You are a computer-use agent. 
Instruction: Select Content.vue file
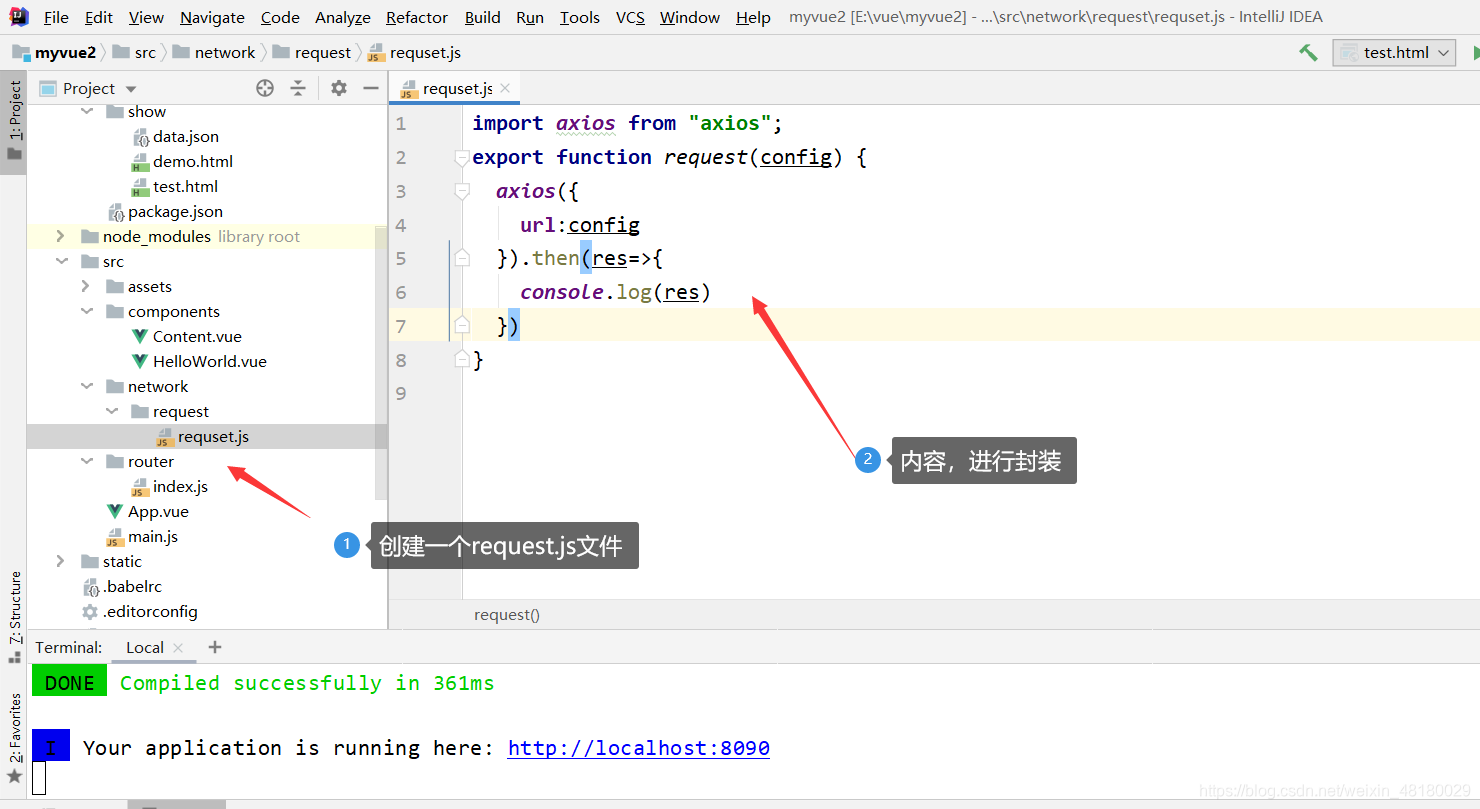[197, 336]
